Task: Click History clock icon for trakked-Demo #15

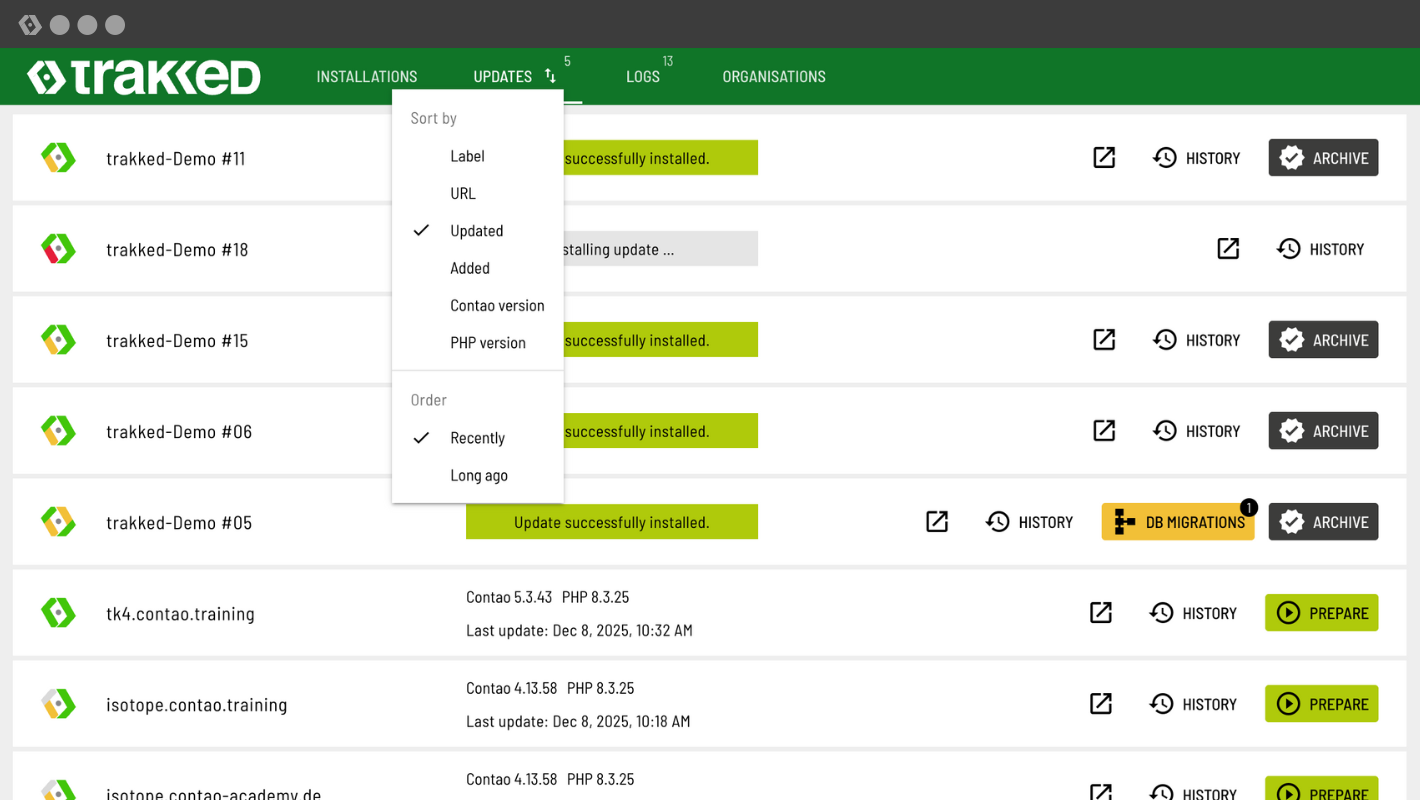Action: coord(1165,340)
